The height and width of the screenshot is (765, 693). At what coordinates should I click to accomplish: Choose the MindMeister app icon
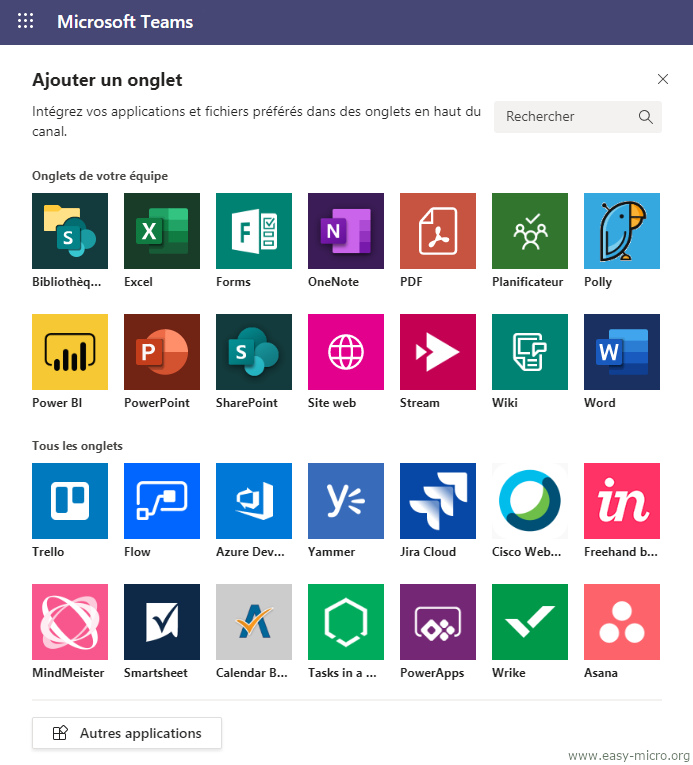click(x=70, y=622)
